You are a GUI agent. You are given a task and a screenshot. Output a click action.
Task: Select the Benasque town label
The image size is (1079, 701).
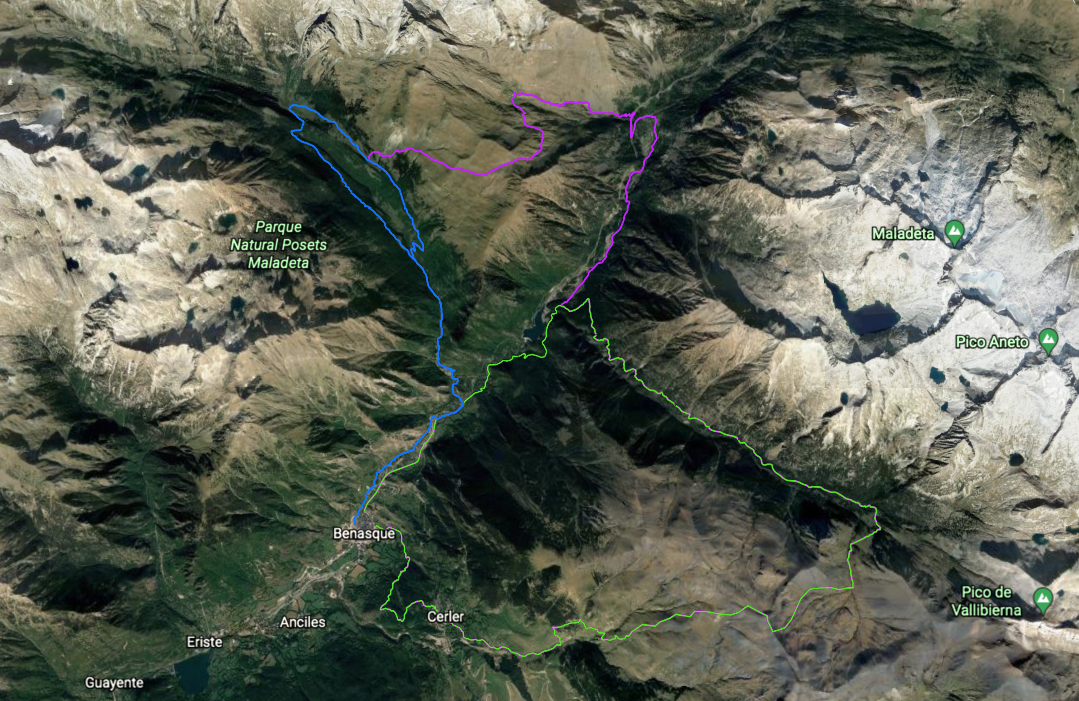coord(363,534)
